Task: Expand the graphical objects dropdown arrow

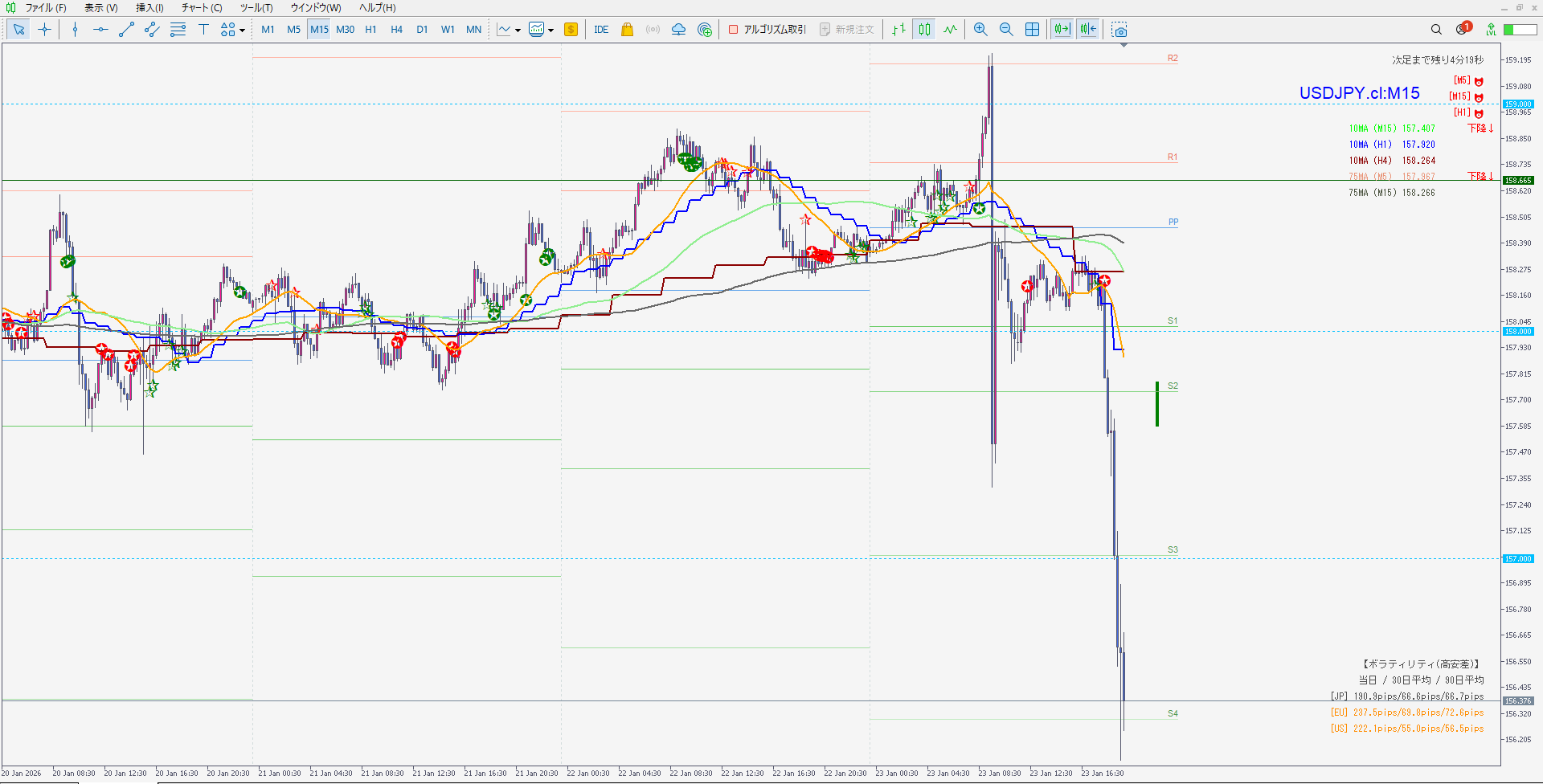Action: (x=242, y=31)
